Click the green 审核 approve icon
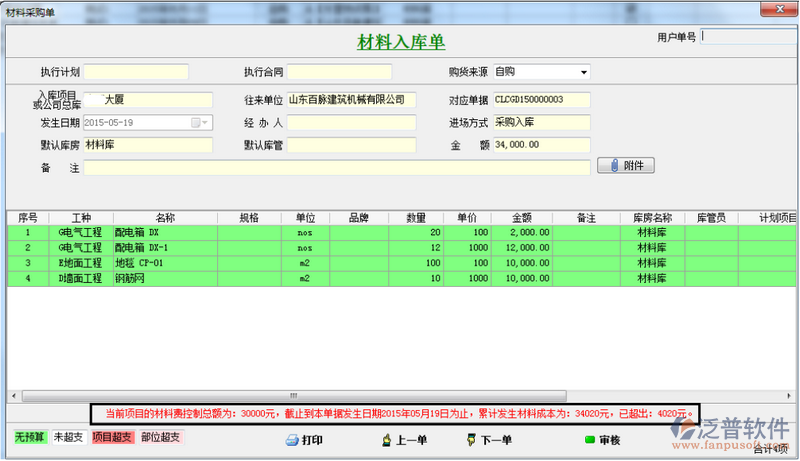Image resolution: width=800 pixels, height=461 pixels. pos(590,440)
